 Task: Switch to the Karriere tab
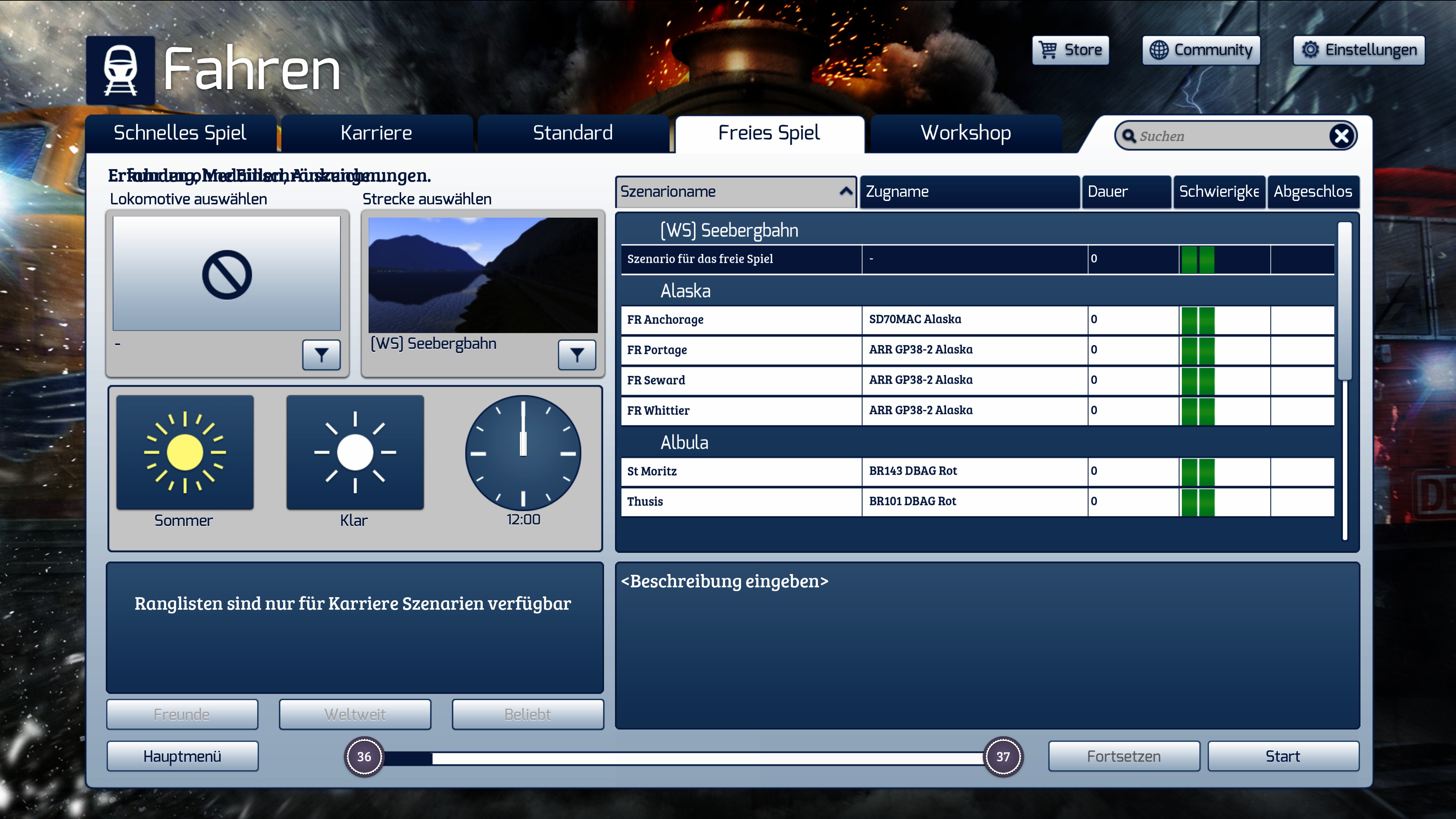(x=377, y=133)
